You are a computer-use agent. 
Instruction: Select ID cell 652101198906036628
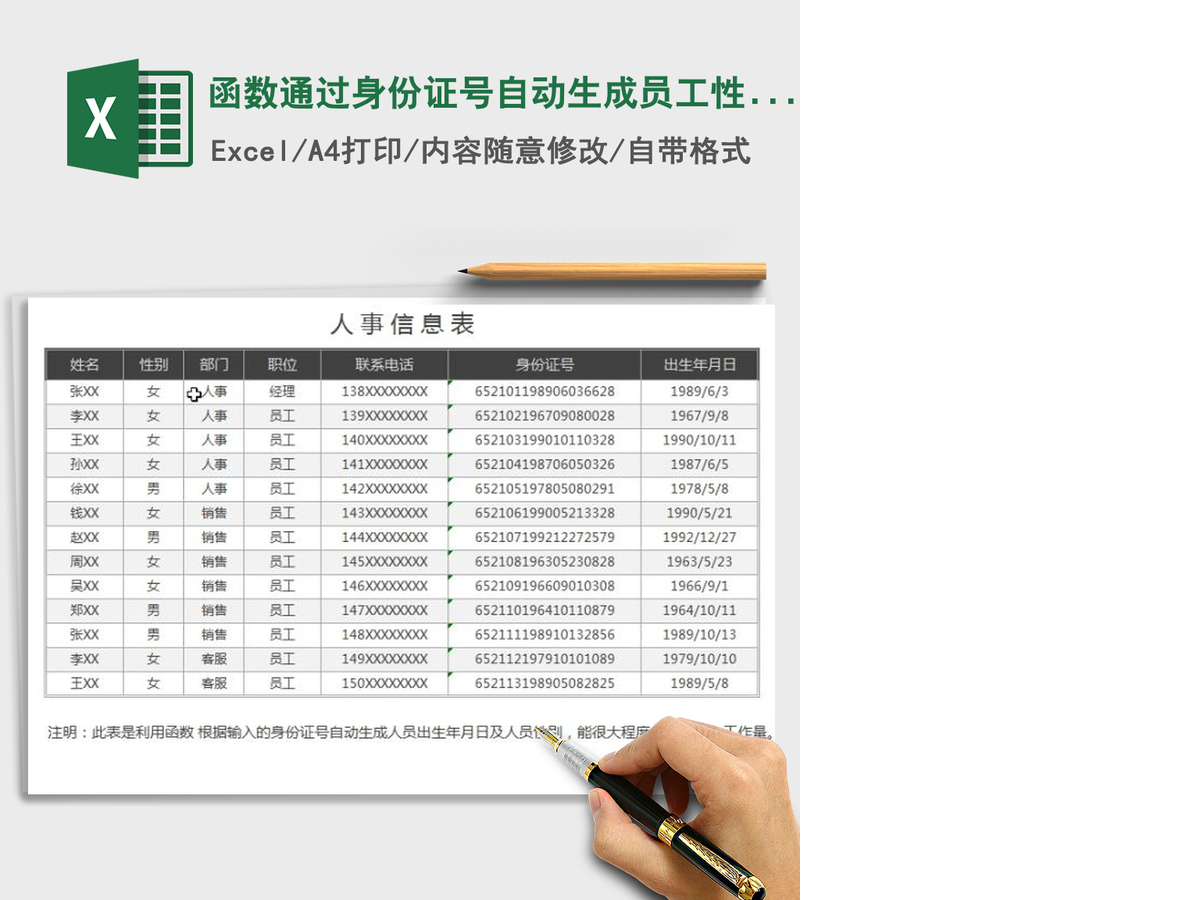[x=544, y=392]
